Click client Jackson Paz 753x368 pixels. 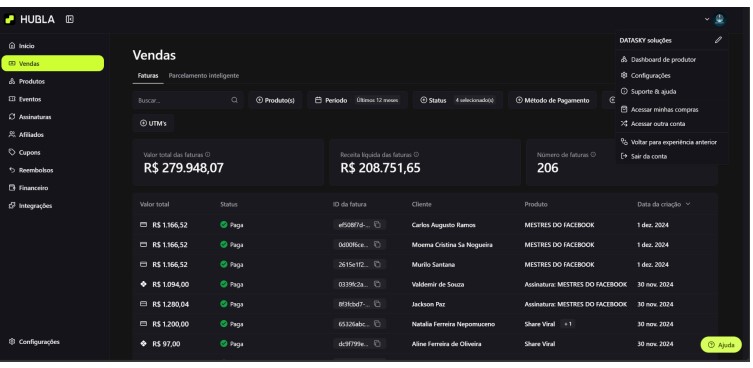click(x=429, y=304)
